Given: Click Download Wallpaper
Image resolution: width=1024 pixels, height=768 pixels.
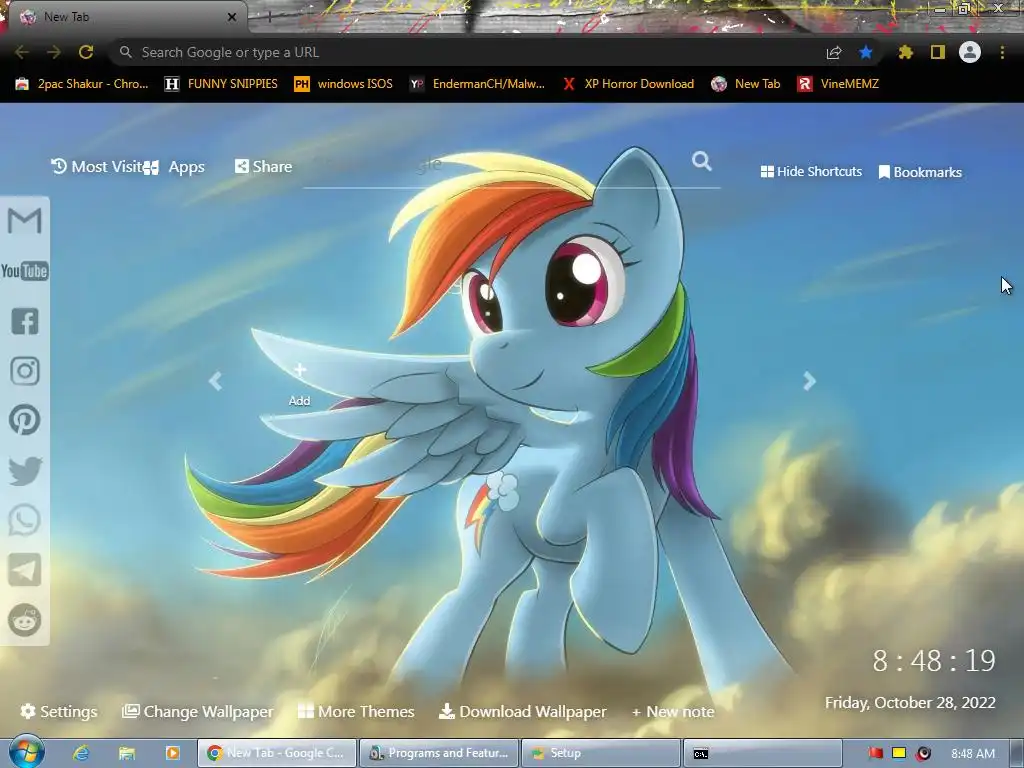Looking at the screenshot, I should pos(522,712).
